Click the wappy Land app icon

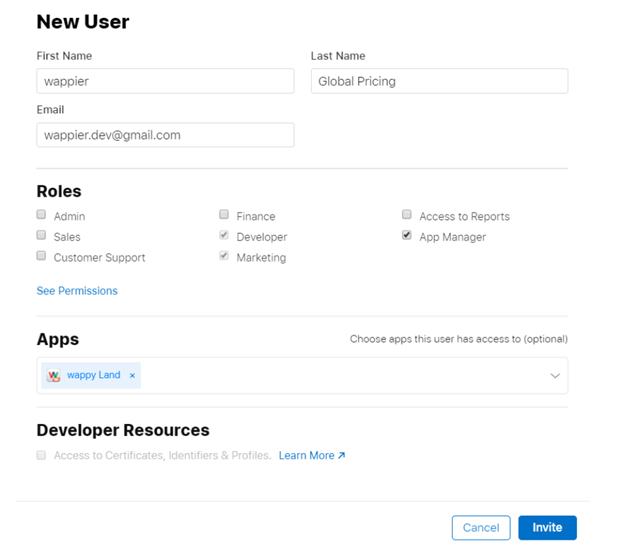(x=54, y=376)
